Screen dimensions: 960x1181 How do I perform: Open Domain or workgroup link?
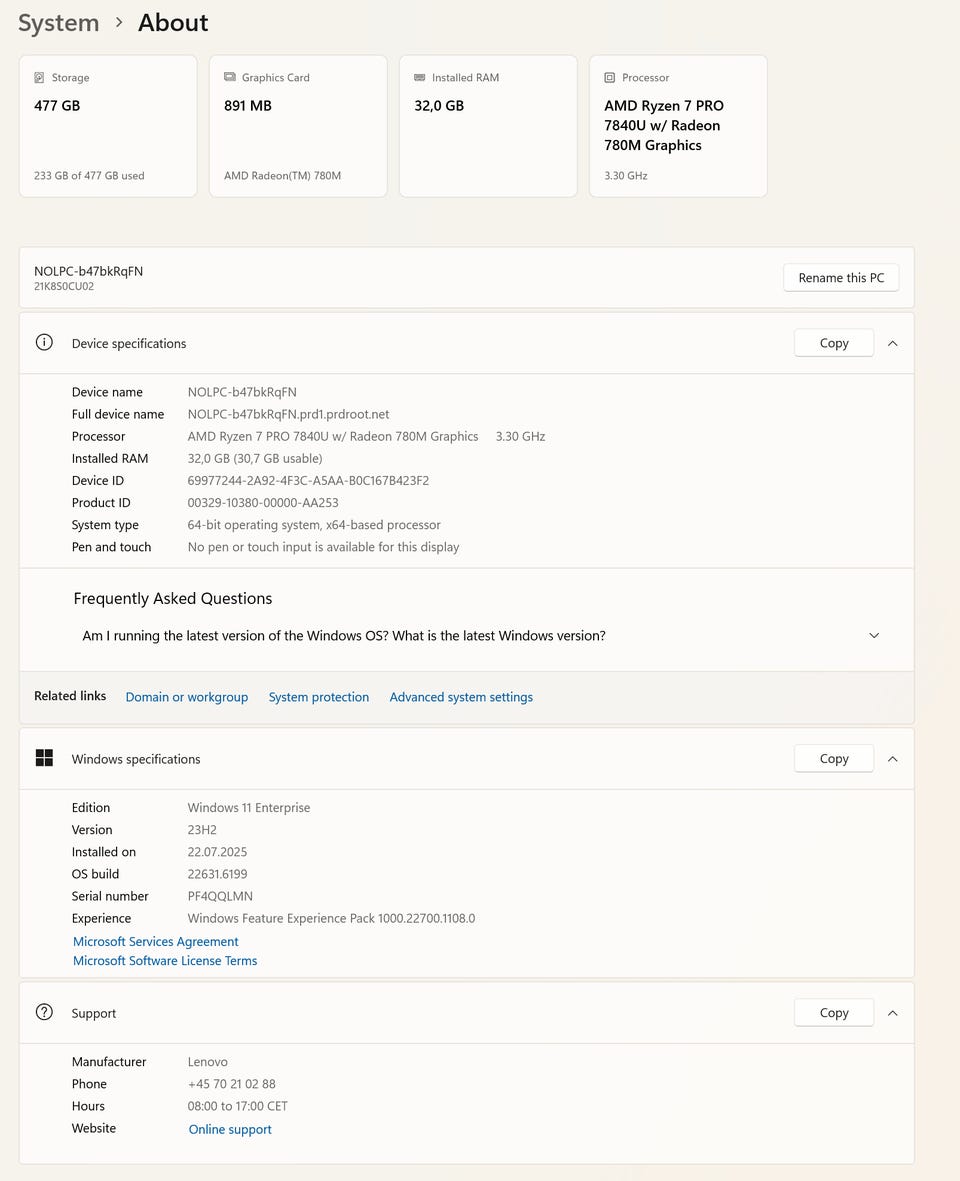coord(187,697)
